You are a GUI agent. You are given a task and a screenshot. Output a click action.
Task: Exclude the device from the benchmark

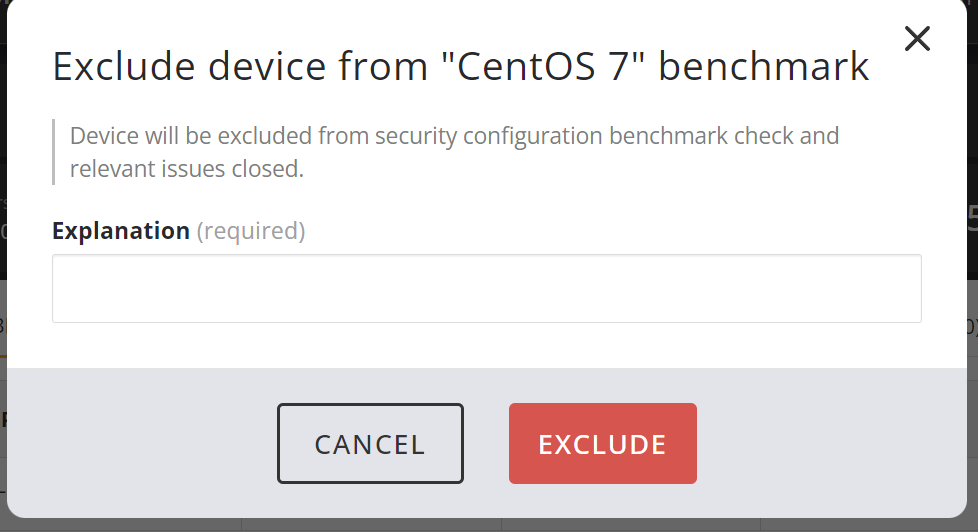602,443
